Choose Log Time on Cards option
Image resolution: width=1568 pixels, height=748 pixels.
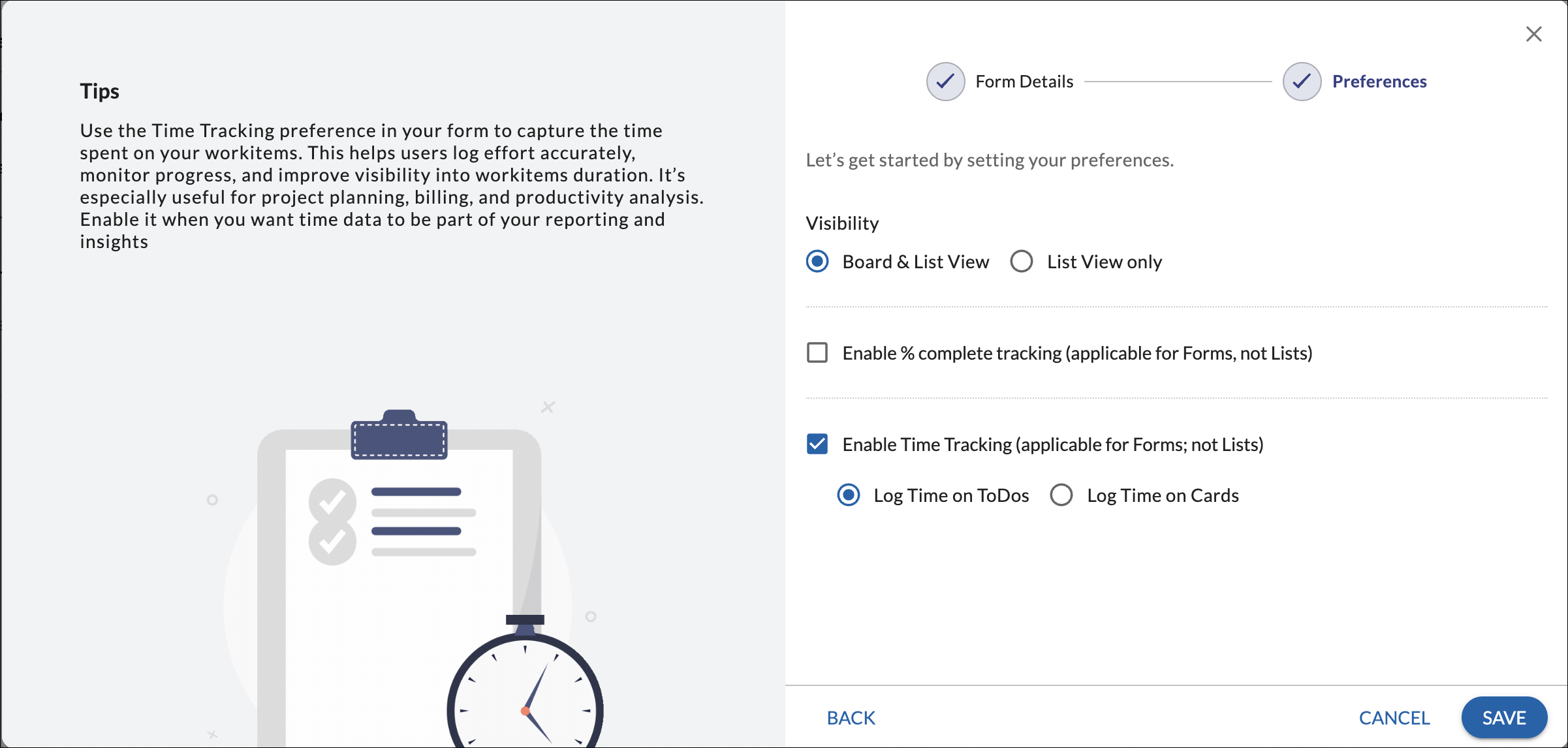click(x=1061, y=495)
